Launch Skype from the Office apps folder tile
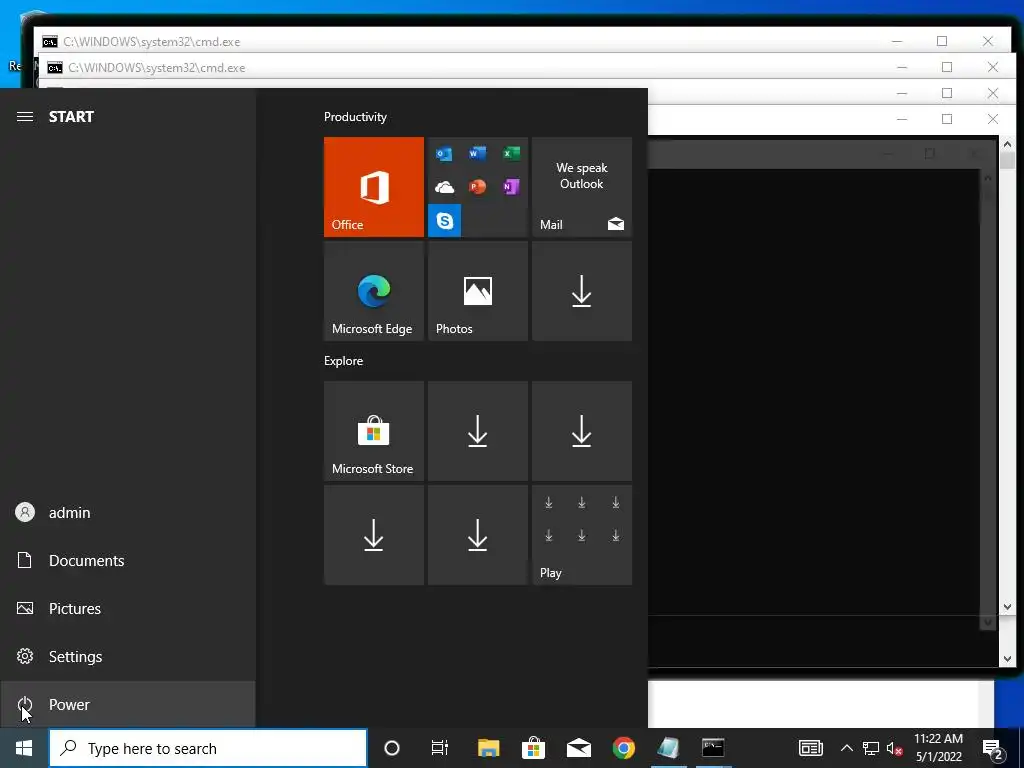This screenshot has height=768, width=1024. 444,221
